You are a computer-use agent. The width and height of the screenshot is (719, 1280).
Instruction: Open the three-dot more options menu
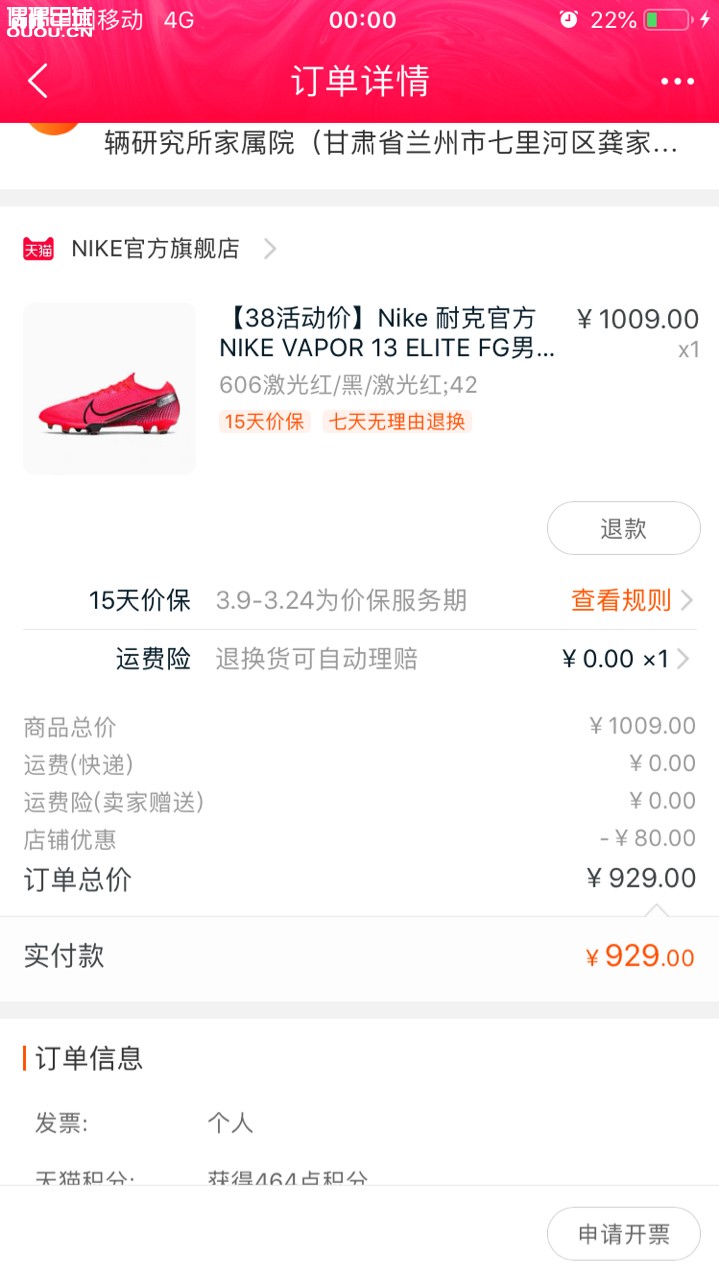(x=677, y=82)
